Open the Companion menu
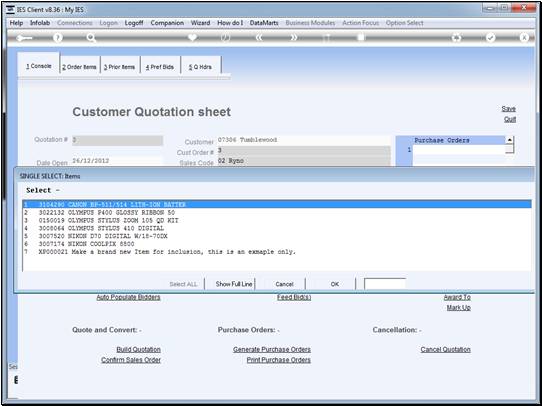Viewport: 542px width, 406px height. [167, 23]
